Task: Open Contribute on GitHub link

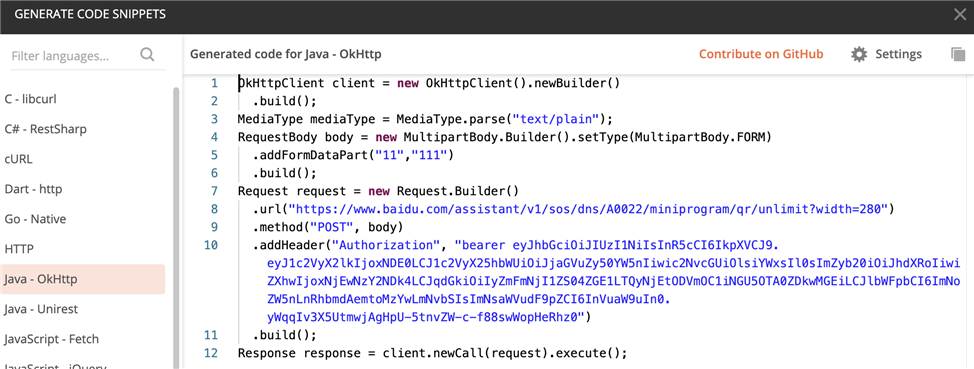Action: click(761, 54)
